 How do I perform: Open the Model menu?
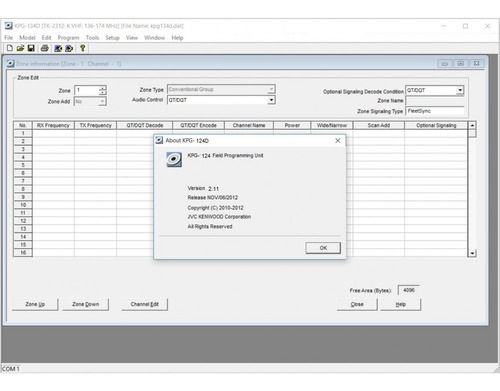tap(27, 38)
